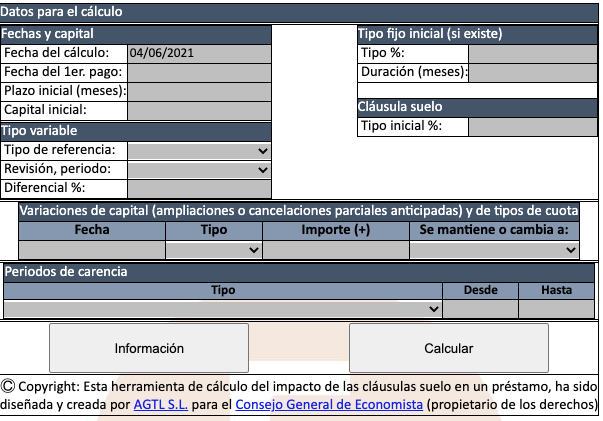Image resolution: width=603 pixels, height=421 pixels.
Task: Click the Fecha del cálculo date field
Action: coord(199,53)
